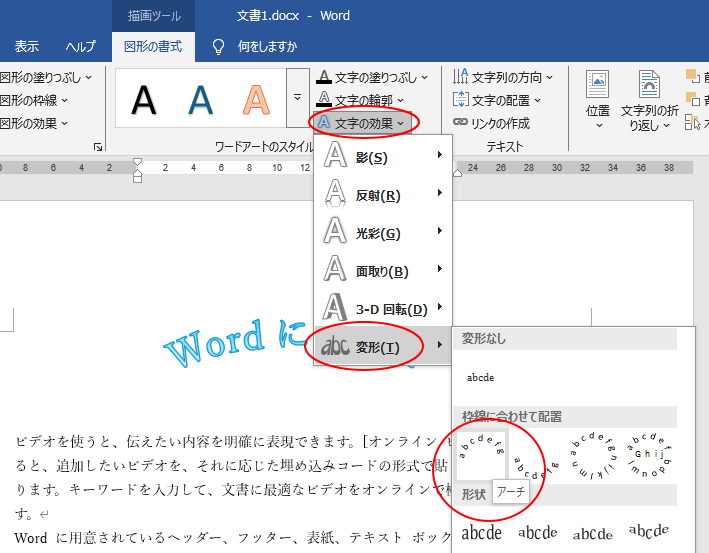
Task: Click the lightbulb Tell Me icon
Action: coord(218,46)
